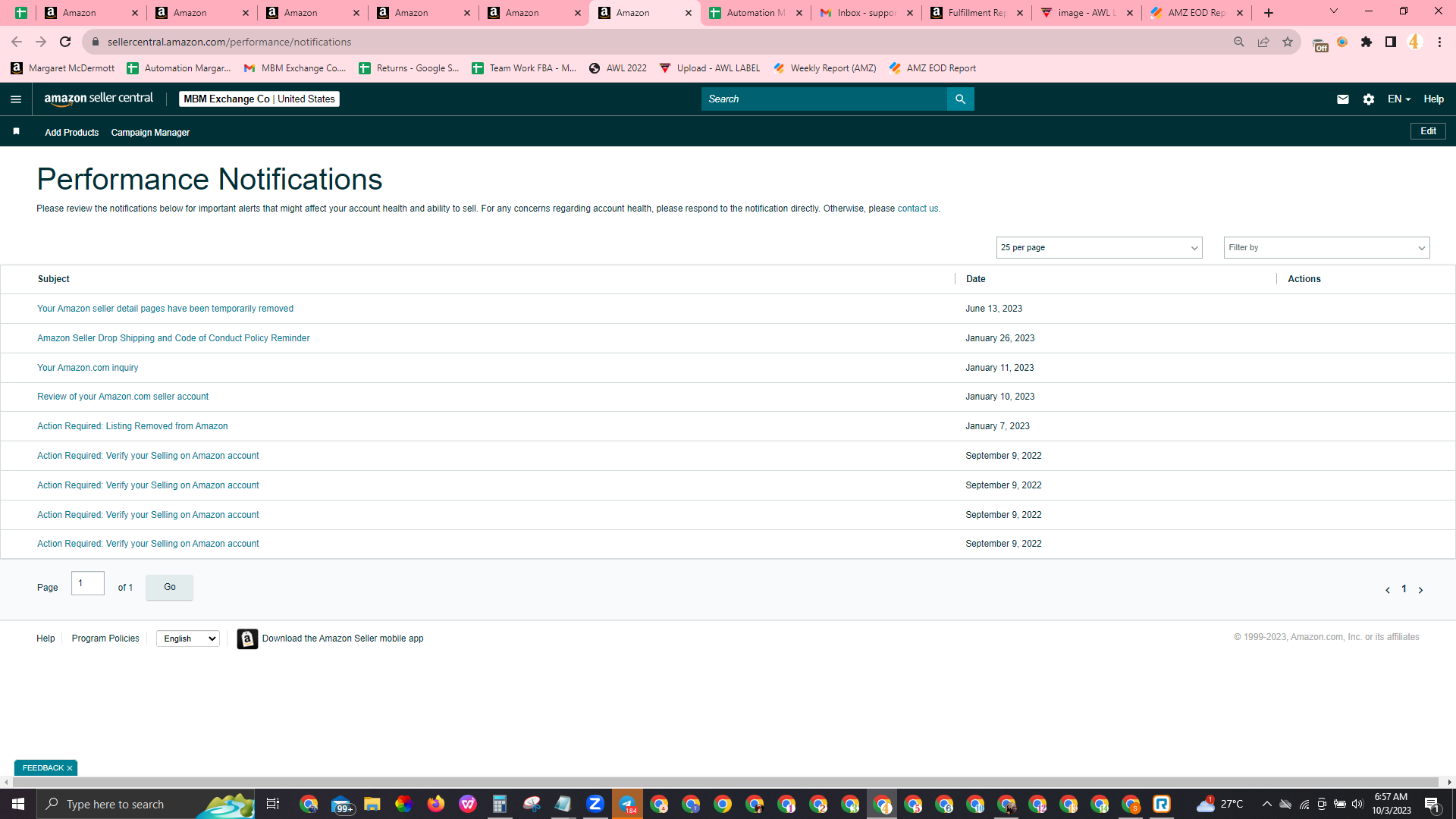Open the Your Amazon.com inquiry notification
The image size is (1456, 819).
click(x=88, y=368)
